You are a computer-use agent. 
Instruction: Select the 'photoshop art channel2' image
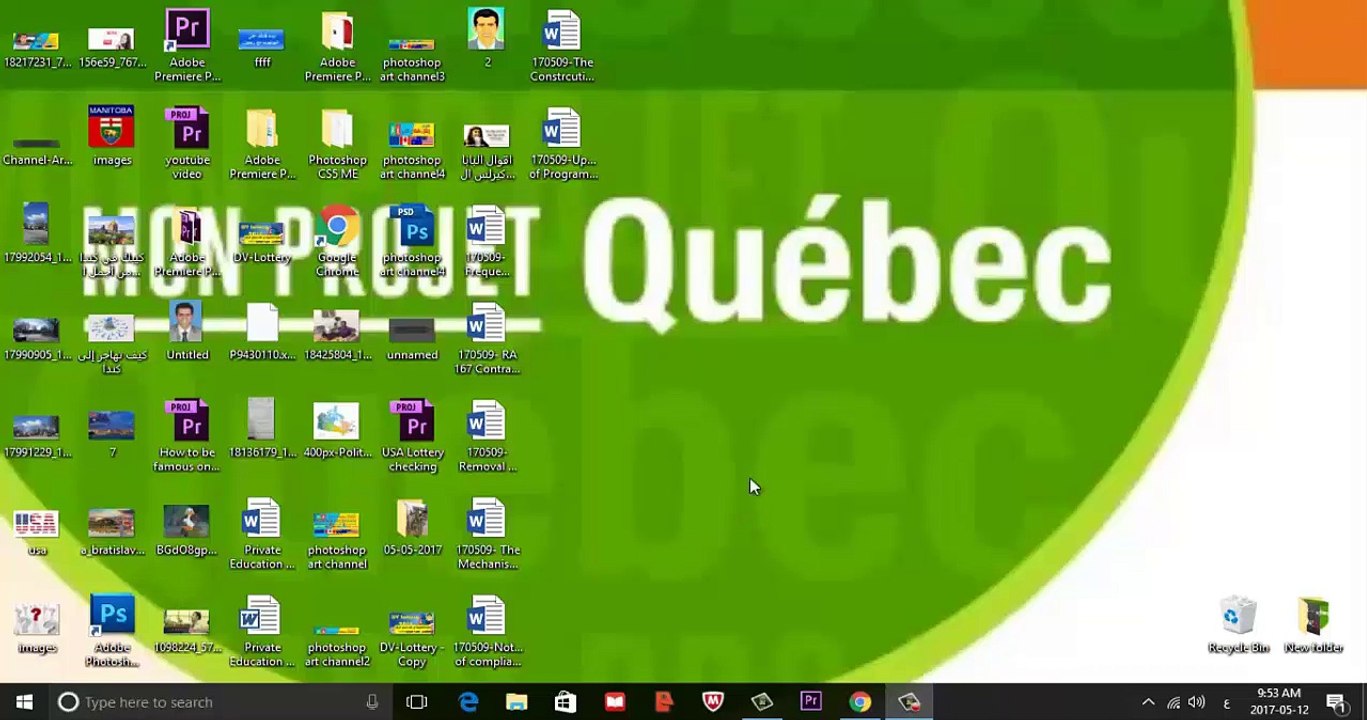pyautogui.click(x=337, y=645)
